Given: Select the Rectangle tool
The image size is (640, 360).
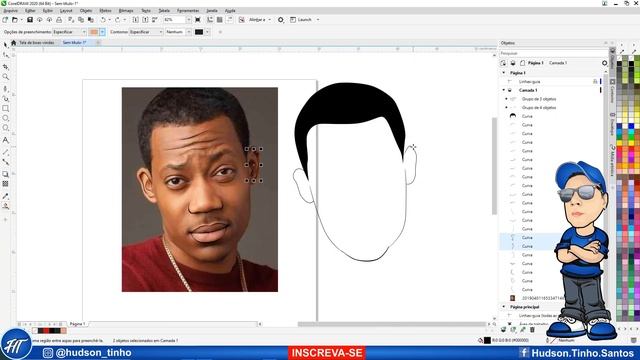Looking at the screenshot, I should [5, 109].
